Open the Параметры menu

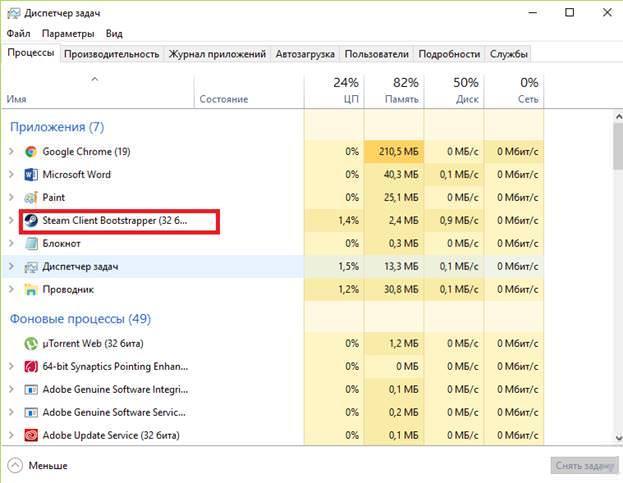tap(68, 34)
